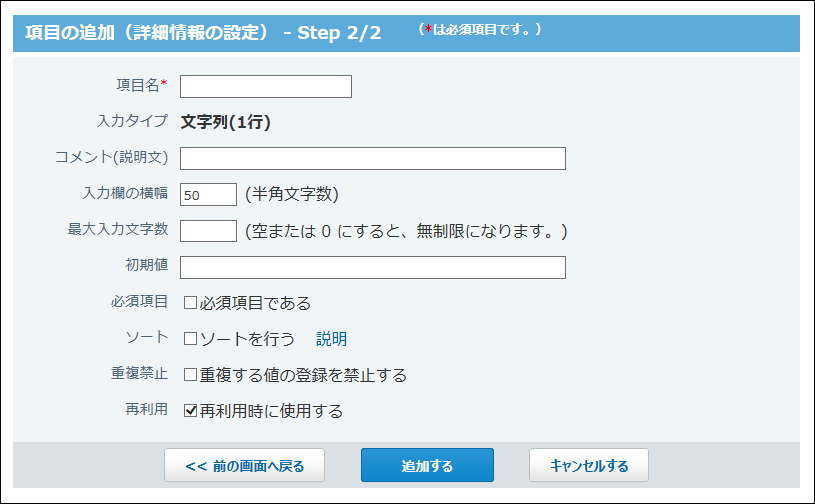The image size is (815, 504).
Task: Click the blue 追加する button
Action: tap(427, 466)
